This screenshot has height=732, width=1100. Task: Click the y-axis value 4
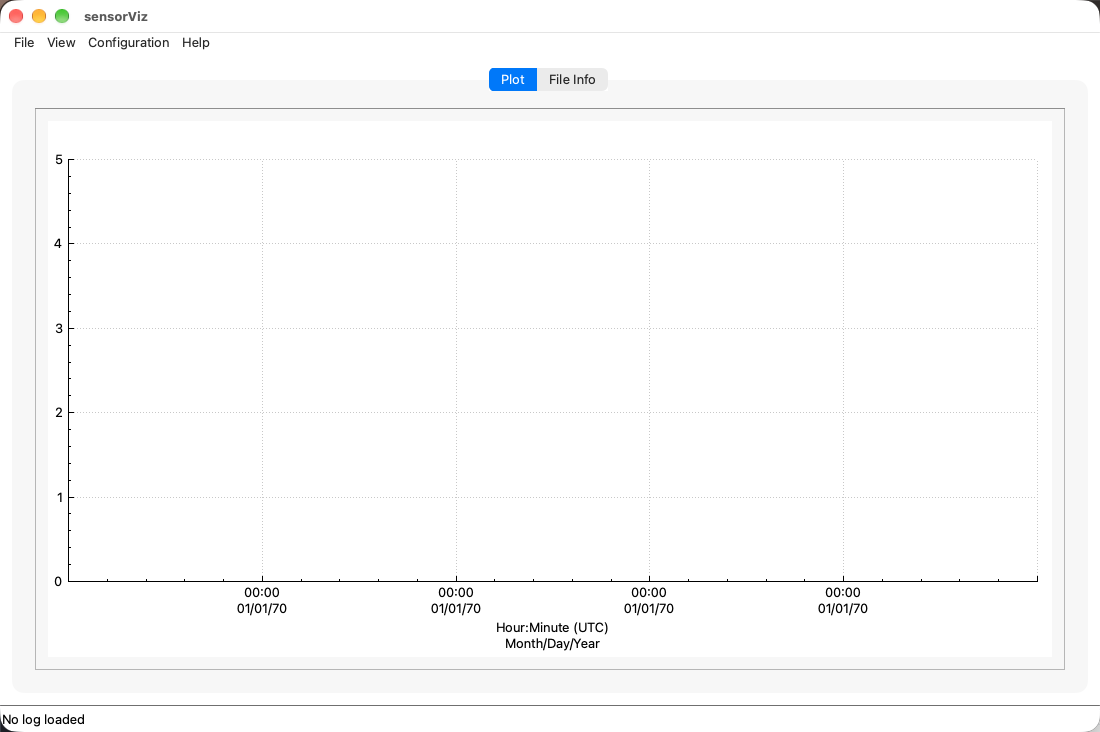[58, 244]
